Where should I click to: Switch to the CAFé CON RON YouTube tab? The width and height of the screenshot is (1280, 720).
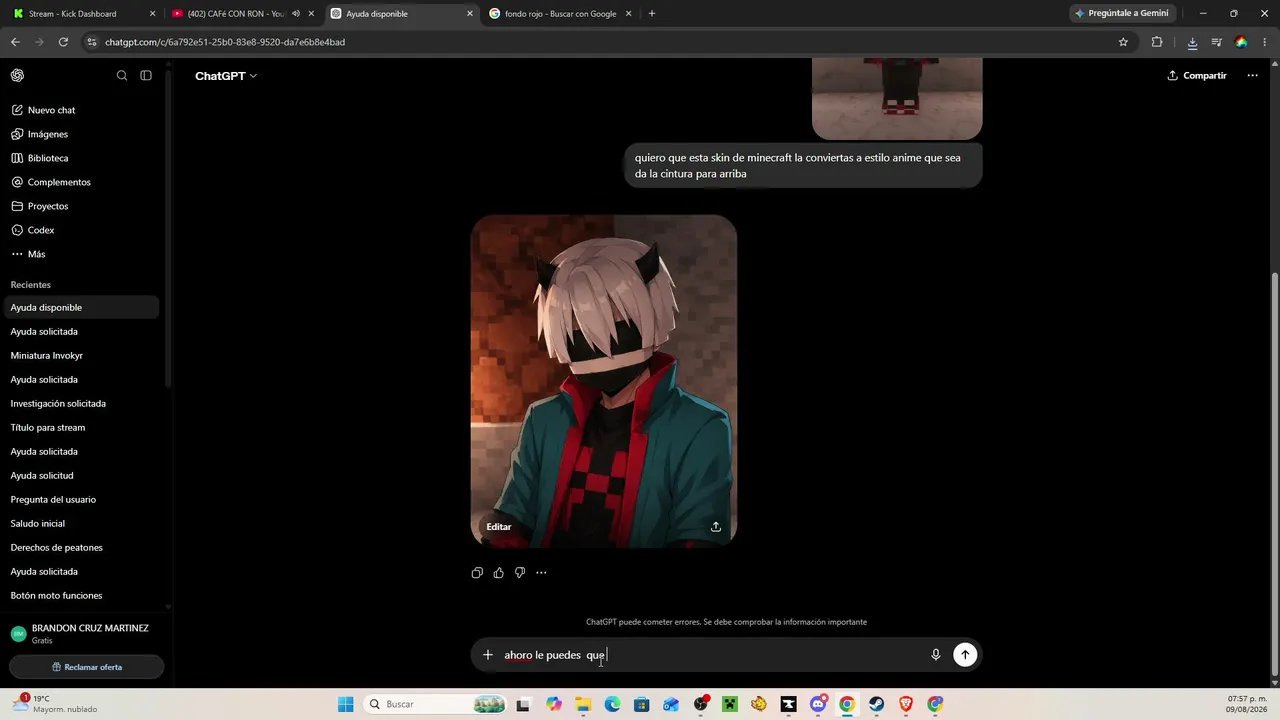click(243, 14)
